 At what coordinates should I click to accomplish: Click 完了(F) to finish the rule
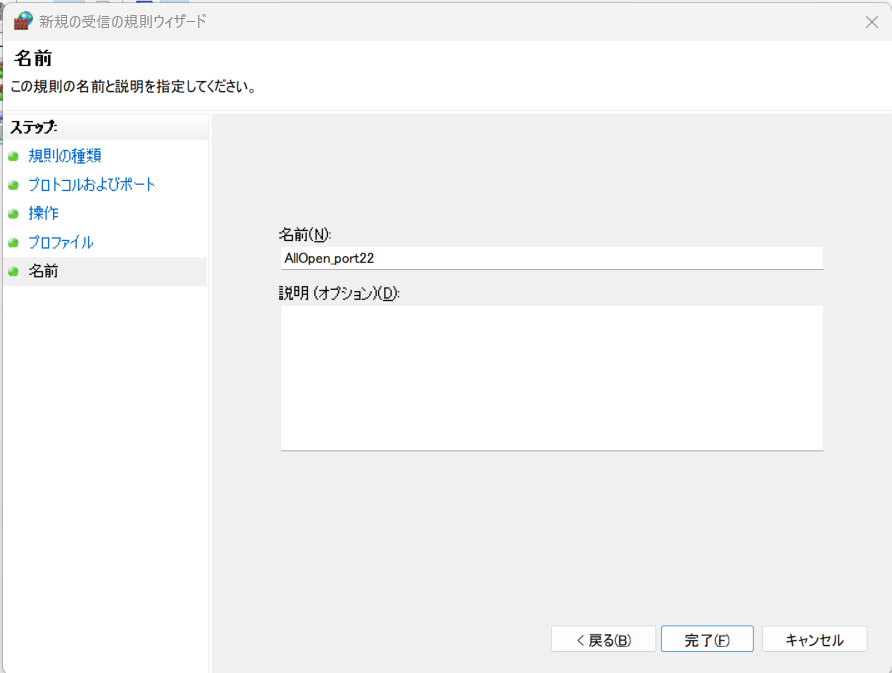(706, 640)
